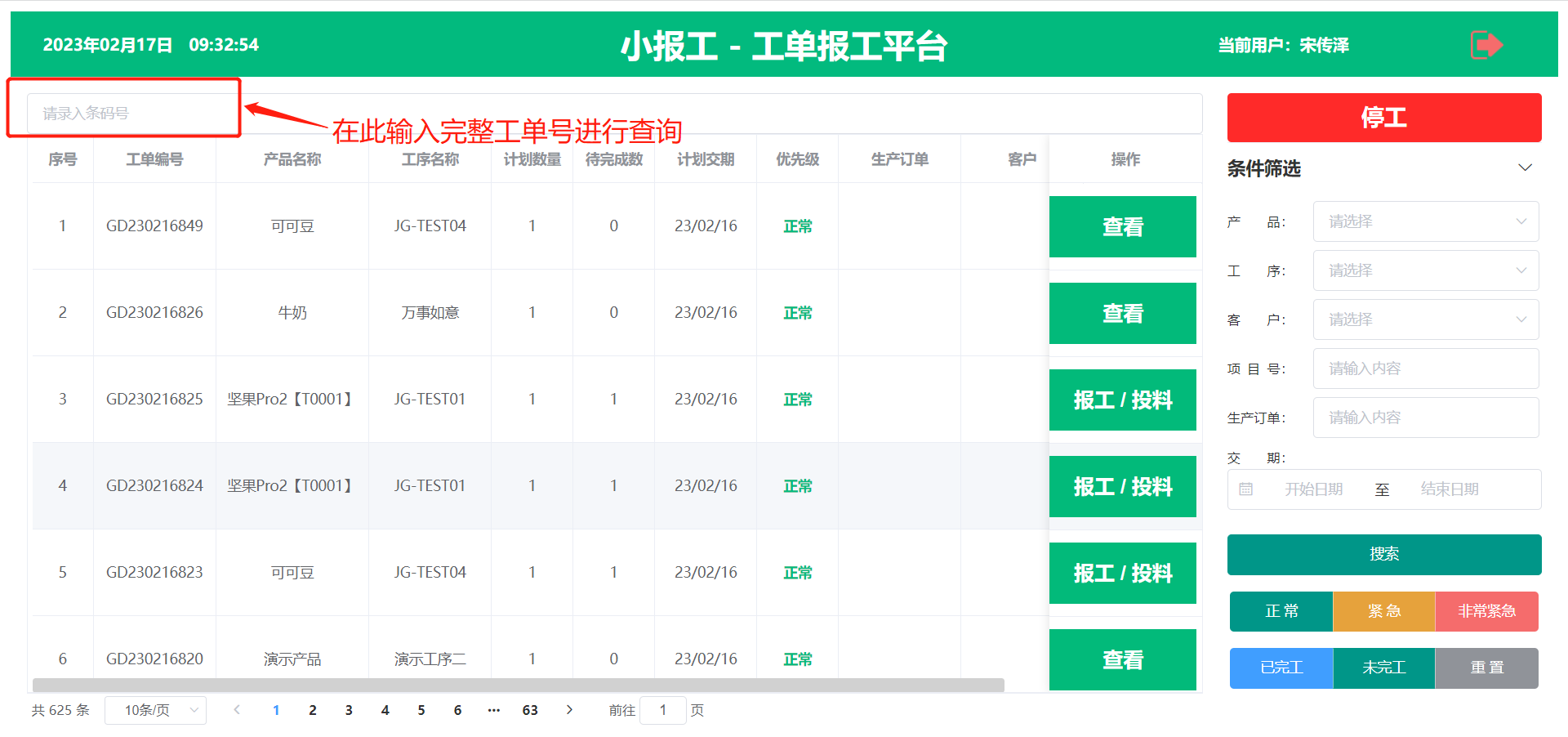
Task: Click the horizontal table scrollbar
Action: tap(518, 685)
